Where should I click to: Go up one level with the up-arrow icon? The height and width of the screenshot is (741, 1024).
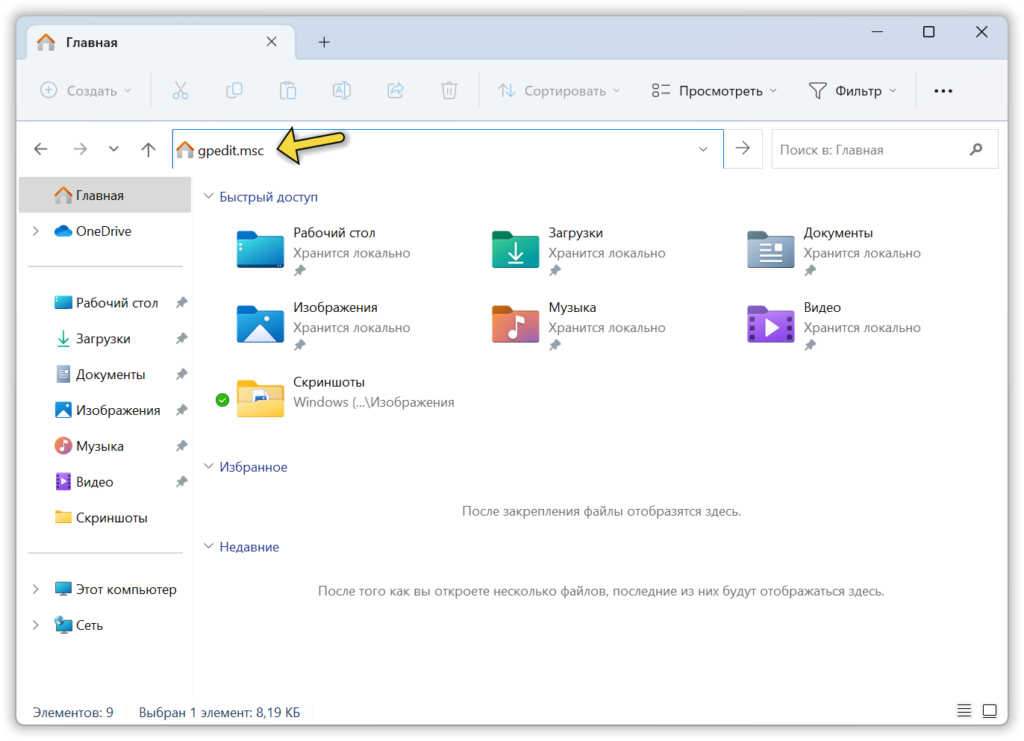tap(148, 148)
